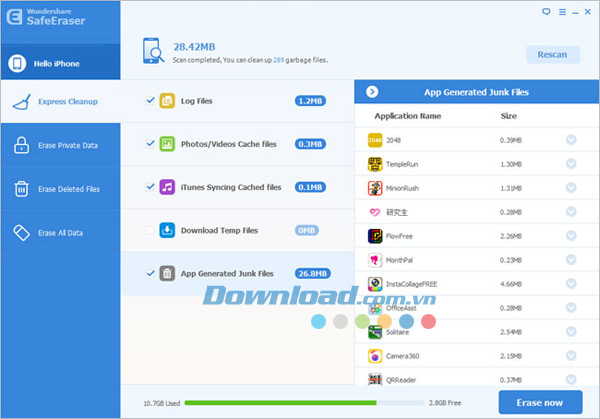
Task: Click the Download Temp Files icon
Action: click(167, 230)
